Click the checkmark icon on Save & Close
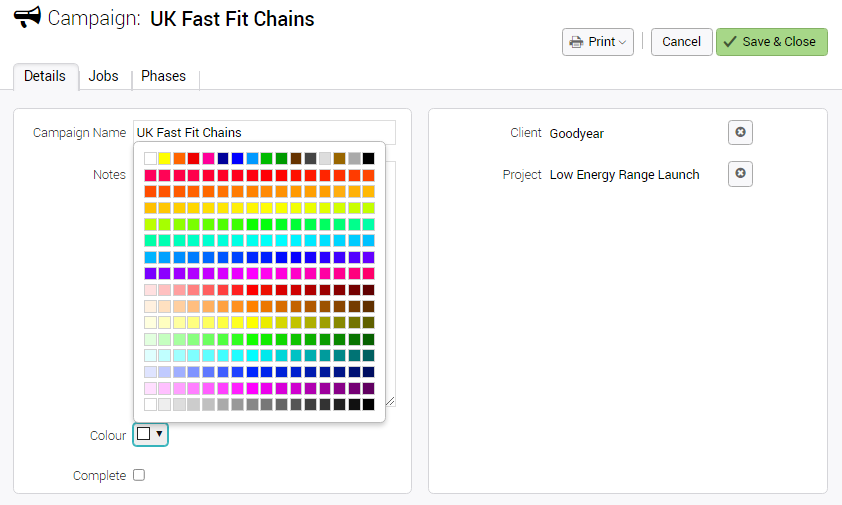 730,41
